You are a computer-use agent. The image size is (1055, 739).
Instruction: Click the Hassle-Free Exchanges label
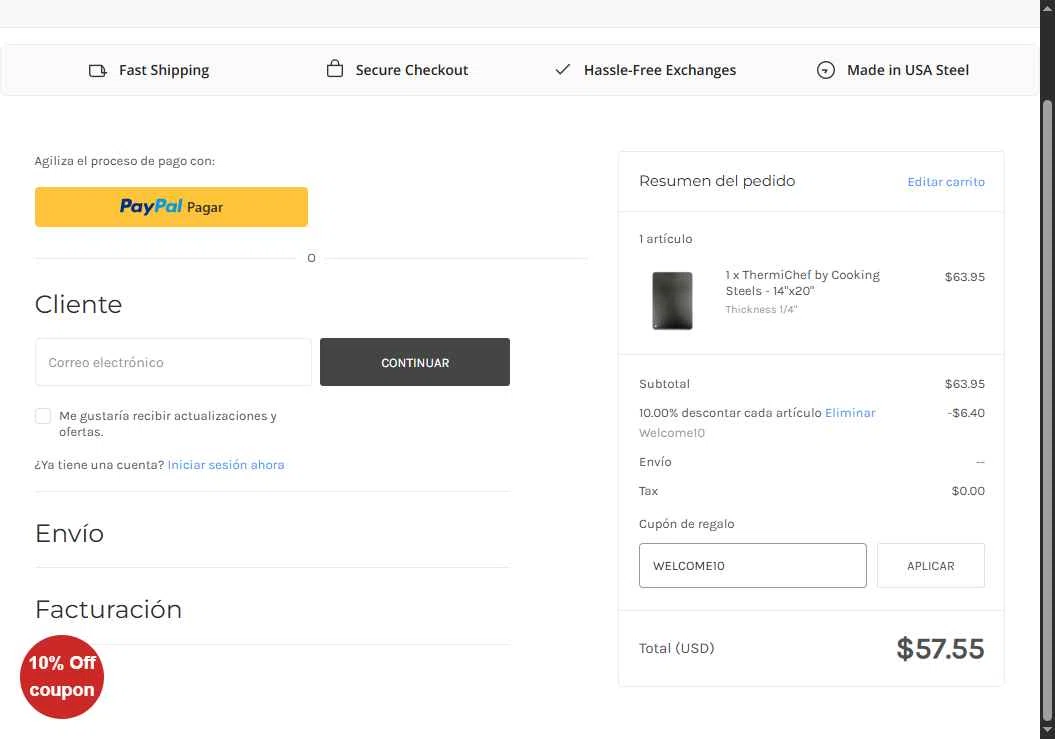(x=660, y=70)
